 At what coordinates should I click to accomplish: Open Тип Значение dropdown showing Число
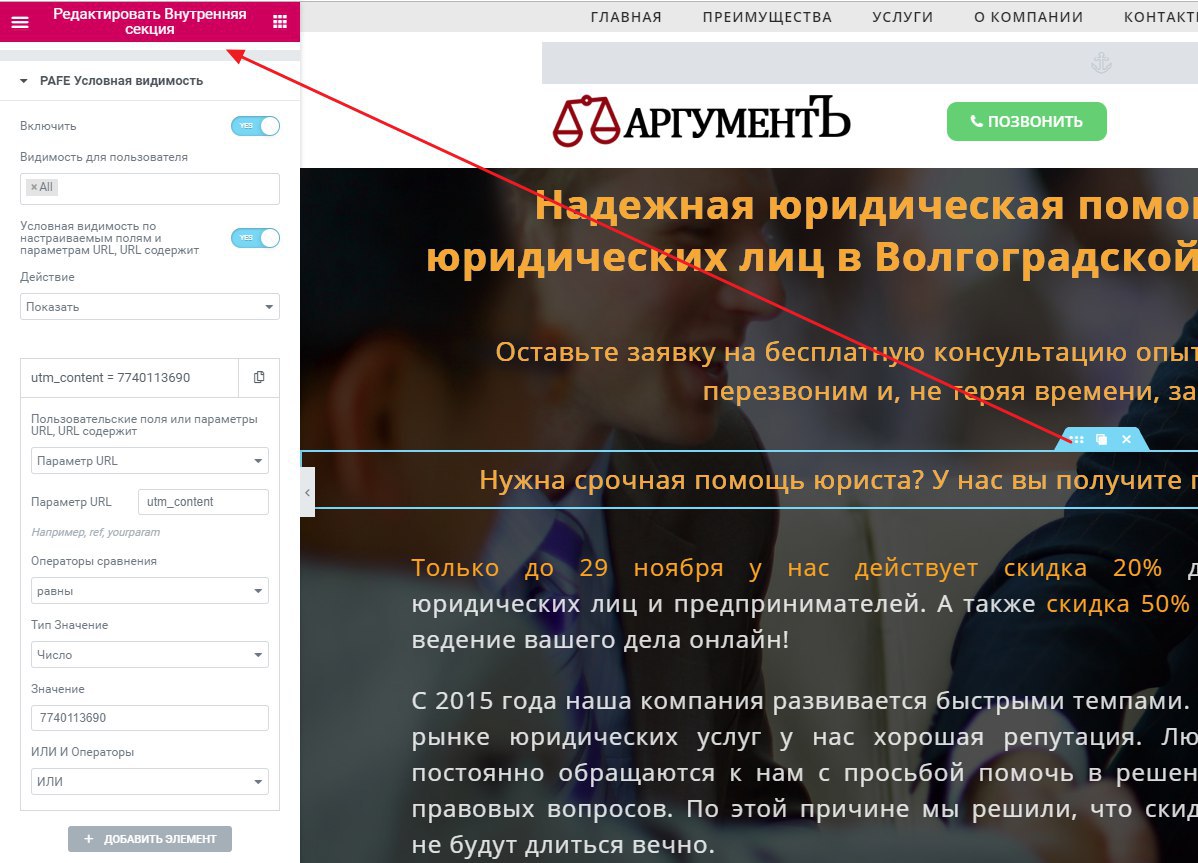tap(150, 655)
